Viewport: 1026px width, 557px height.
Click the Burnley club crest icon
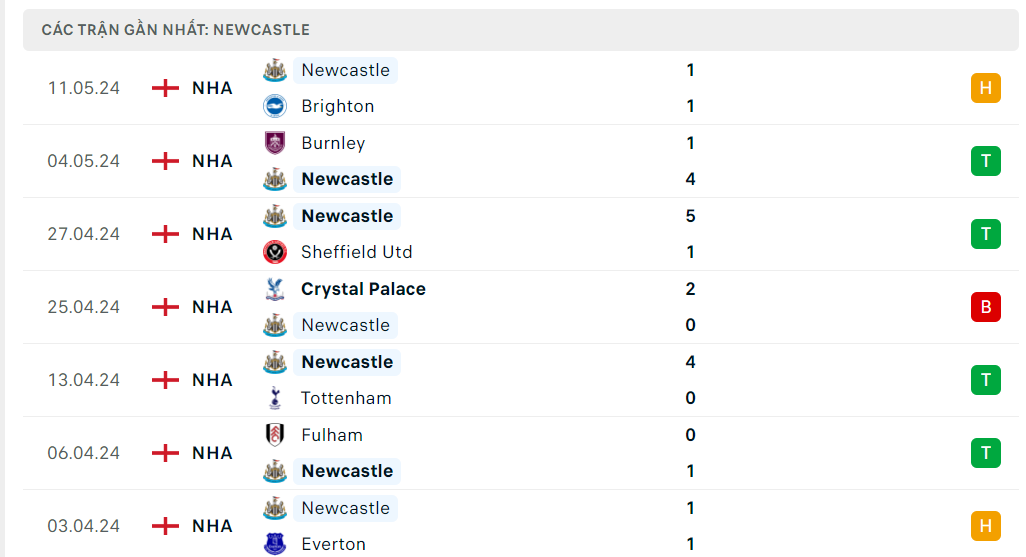[274, 143]
